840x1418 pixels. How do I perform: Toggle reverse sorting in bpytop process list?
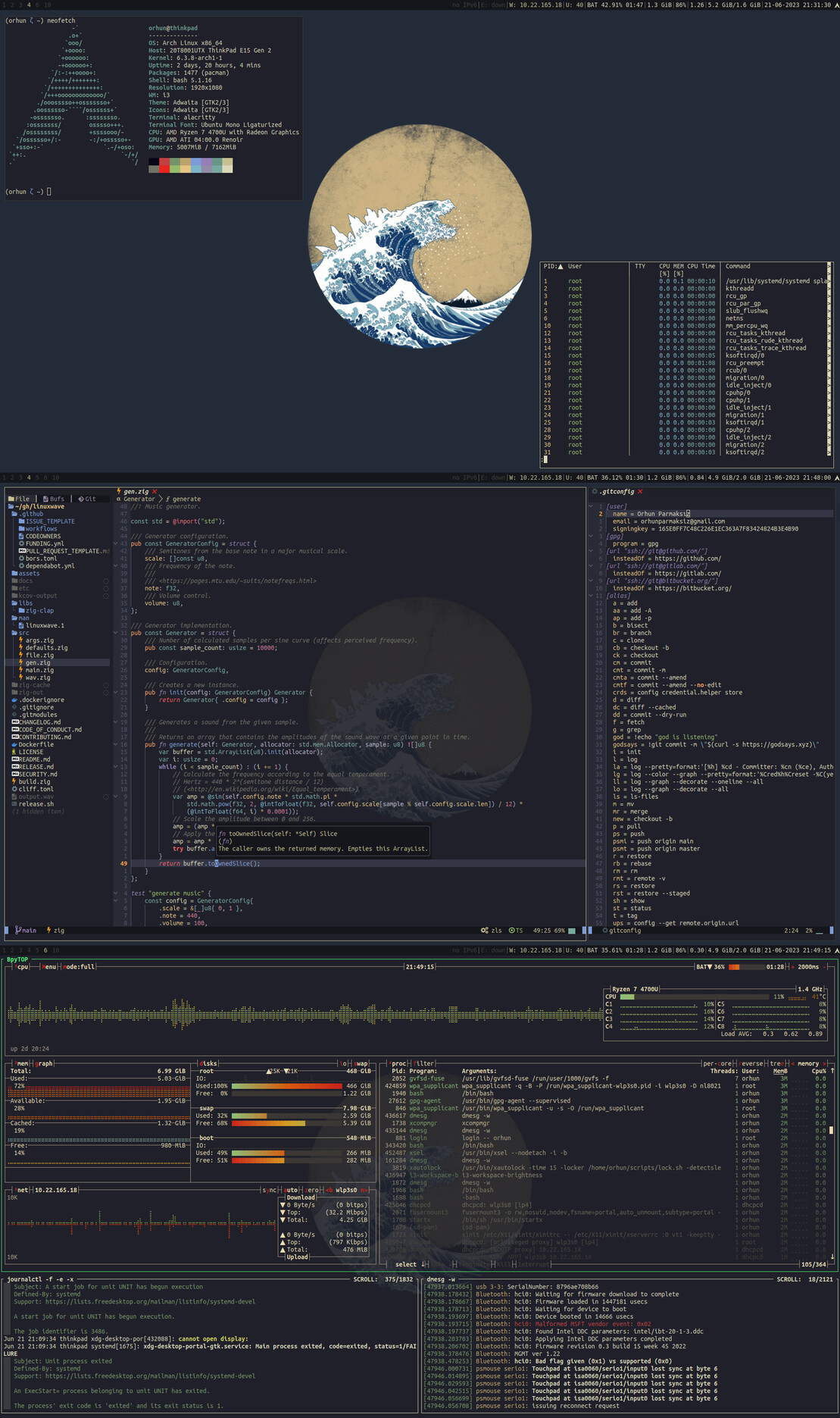[x=751, y=1063]
